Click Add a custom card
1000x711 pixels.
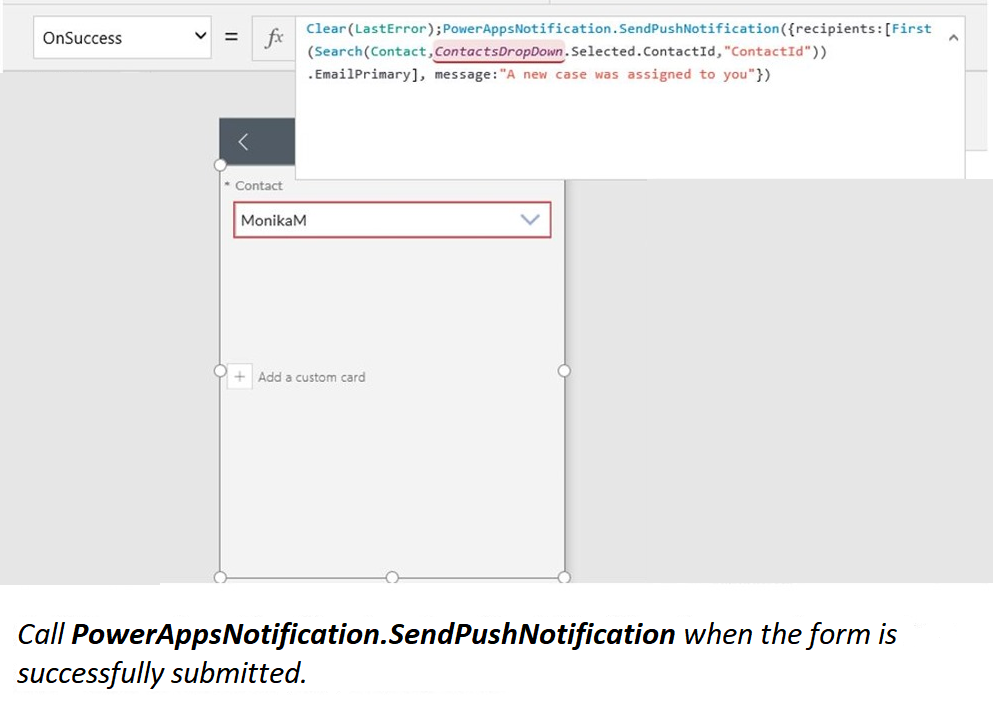point(311,377)
